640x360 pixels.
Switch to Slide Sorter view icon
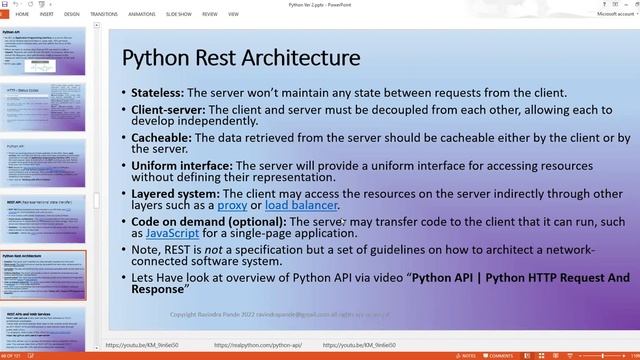click(x=541, y=356)
